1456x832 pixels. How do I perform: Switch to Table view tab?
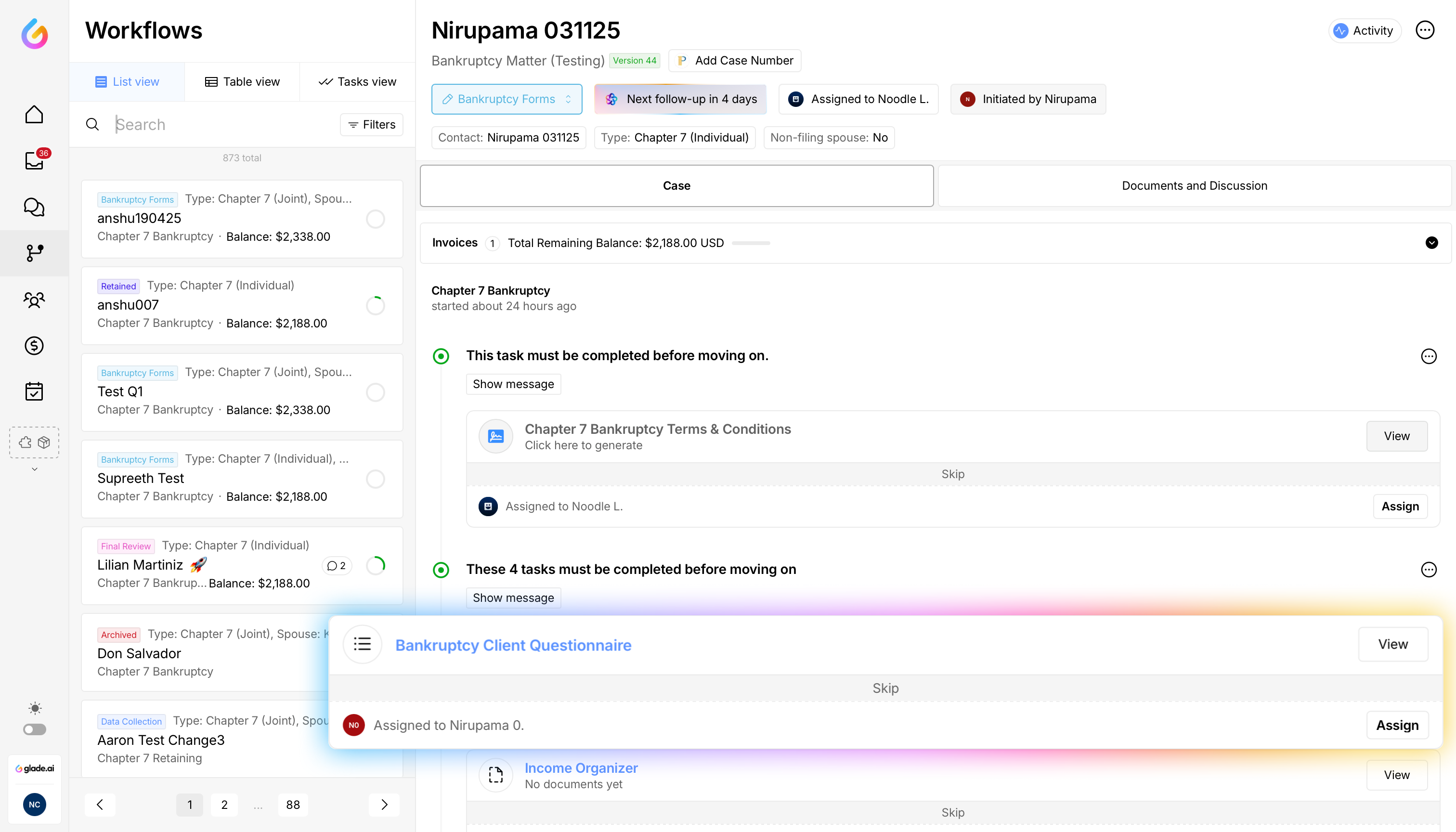(x=242, y=82)
